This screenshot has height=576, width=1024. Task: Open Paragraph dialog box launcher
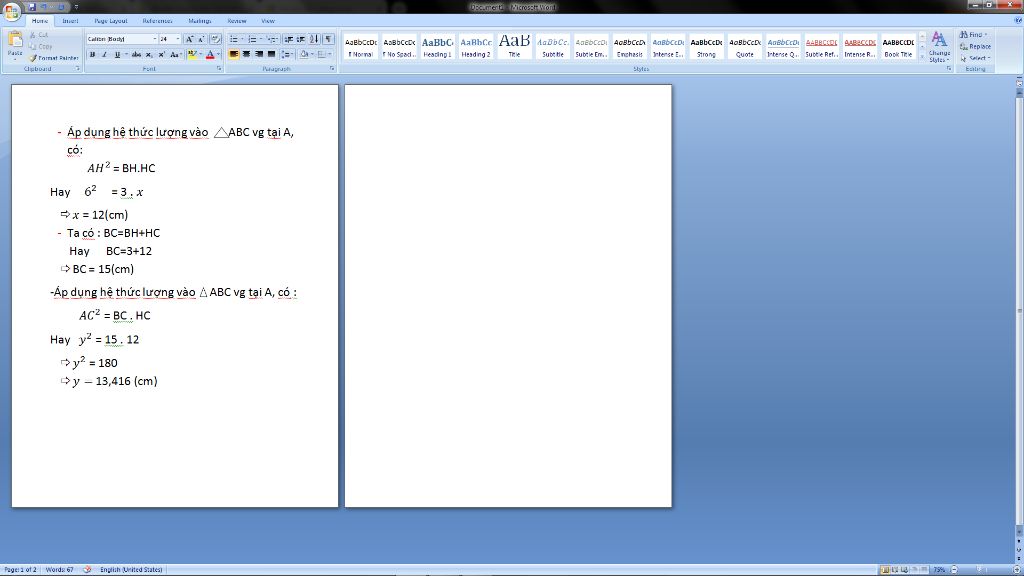click(x=332, y=69)
